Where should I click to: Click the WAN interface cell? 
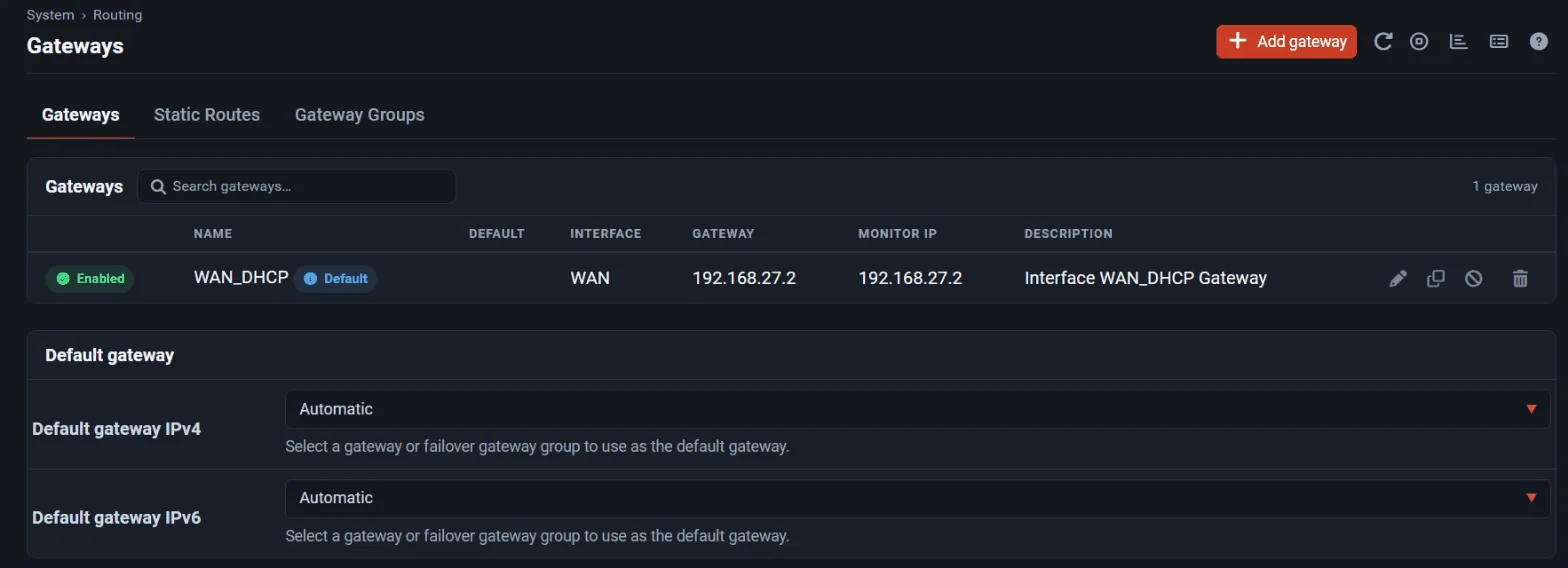590,278
